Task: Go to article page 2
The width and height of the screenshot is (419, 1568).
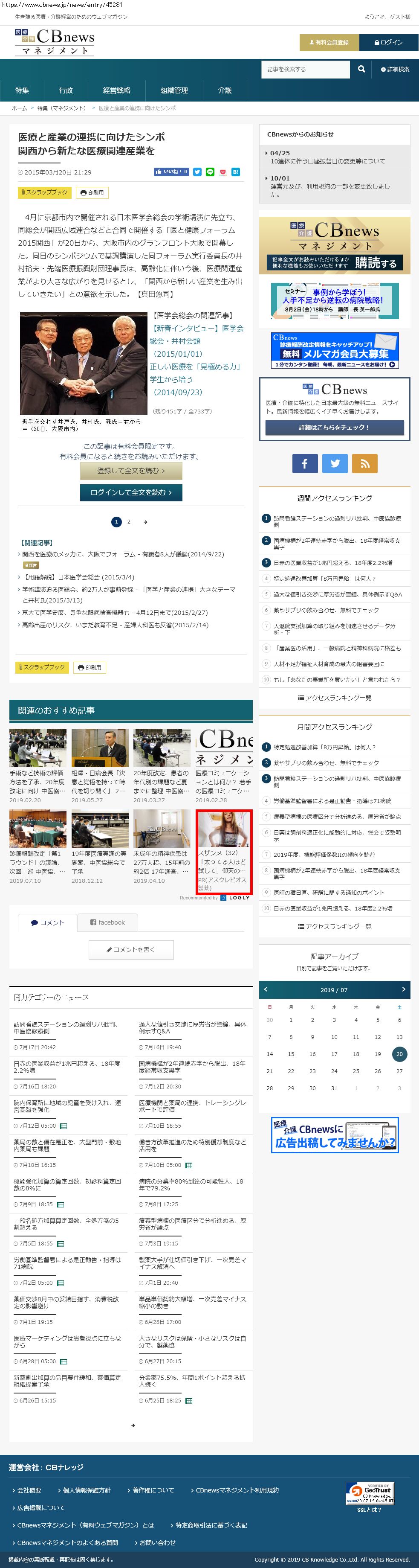Action: click(x=128, y=522)
